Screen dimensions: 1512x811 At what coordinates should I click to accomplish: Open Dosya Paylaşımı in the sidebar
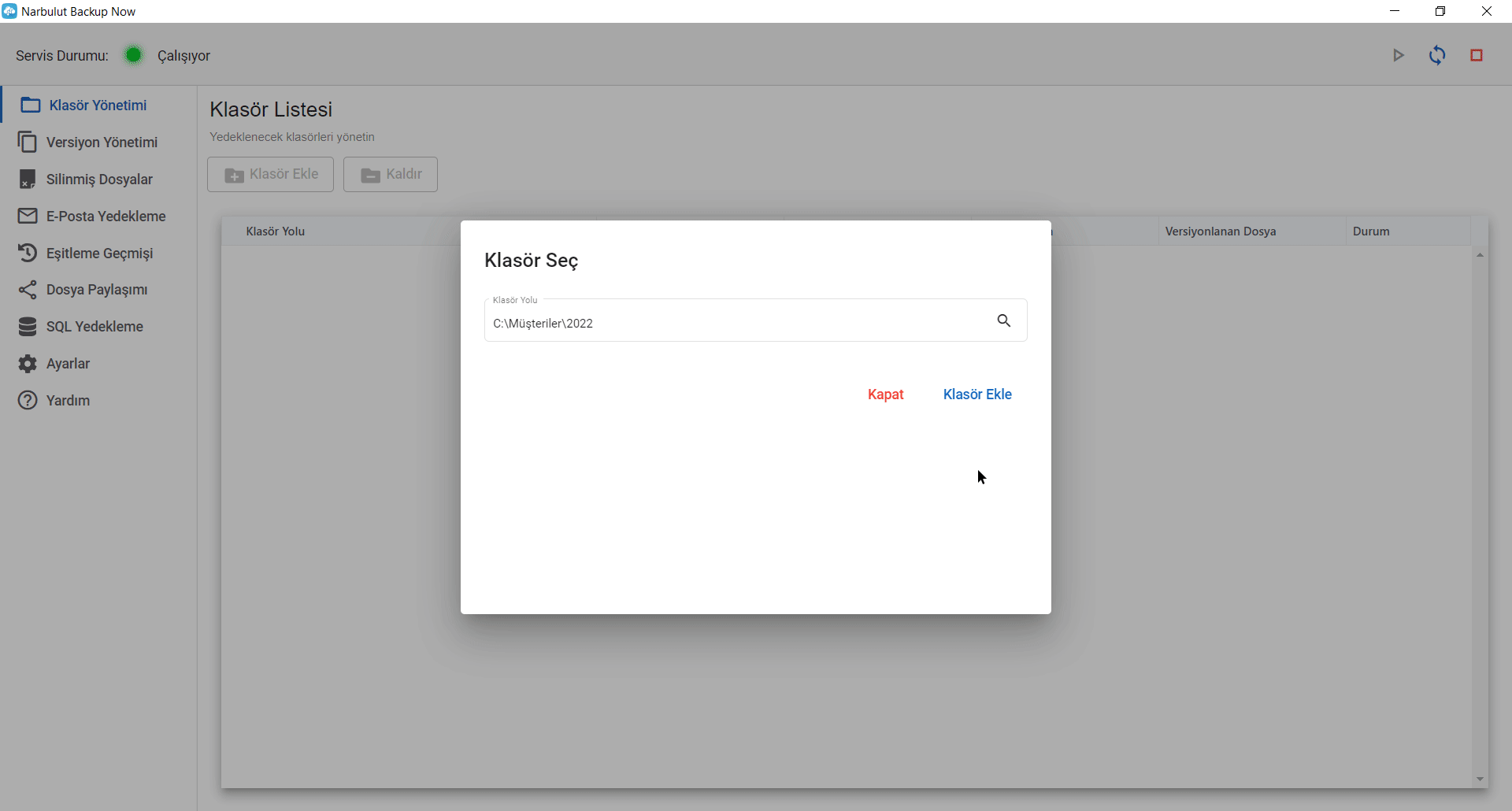pos(98,290)
